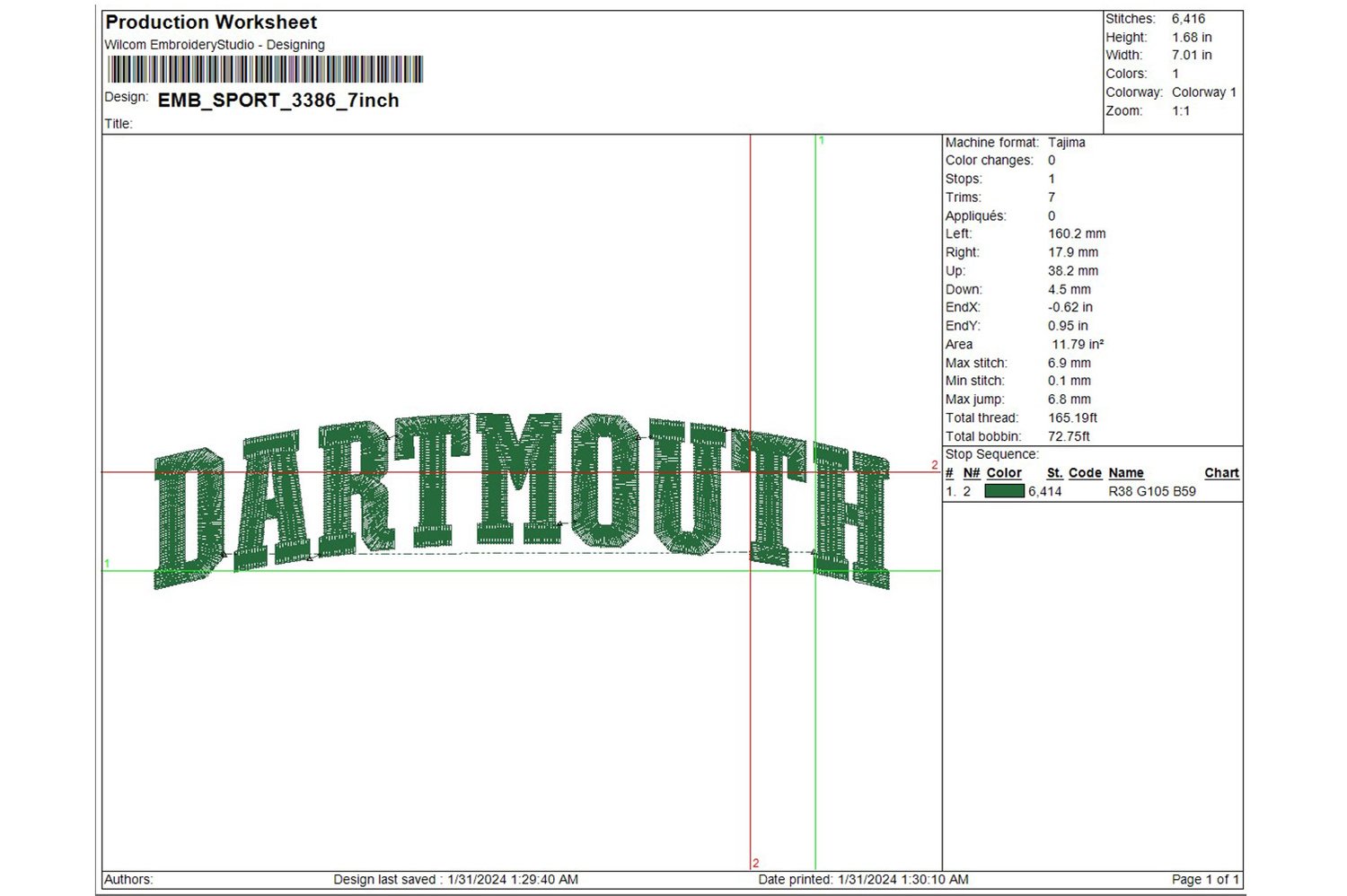
Task: Click the "Chart" column header
Action: [x=1222, y=473]
